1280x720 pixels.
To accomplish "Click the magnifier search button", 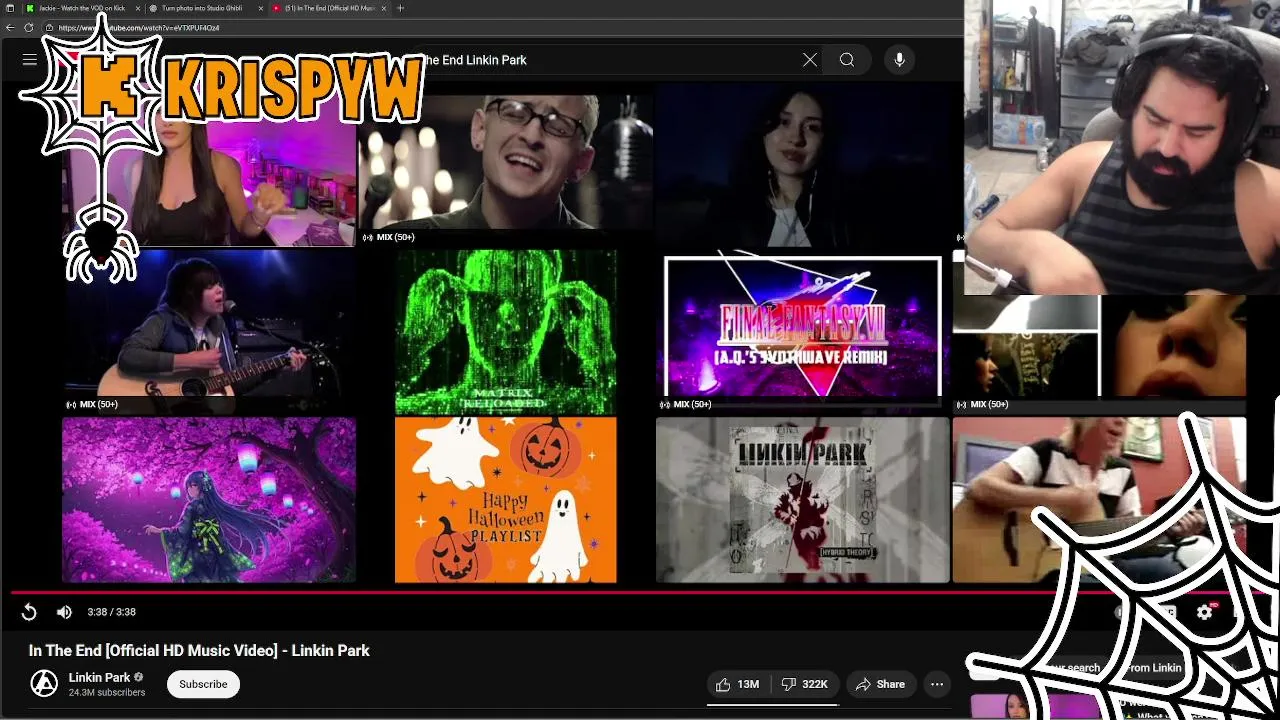I will click(x=847, y=60).
